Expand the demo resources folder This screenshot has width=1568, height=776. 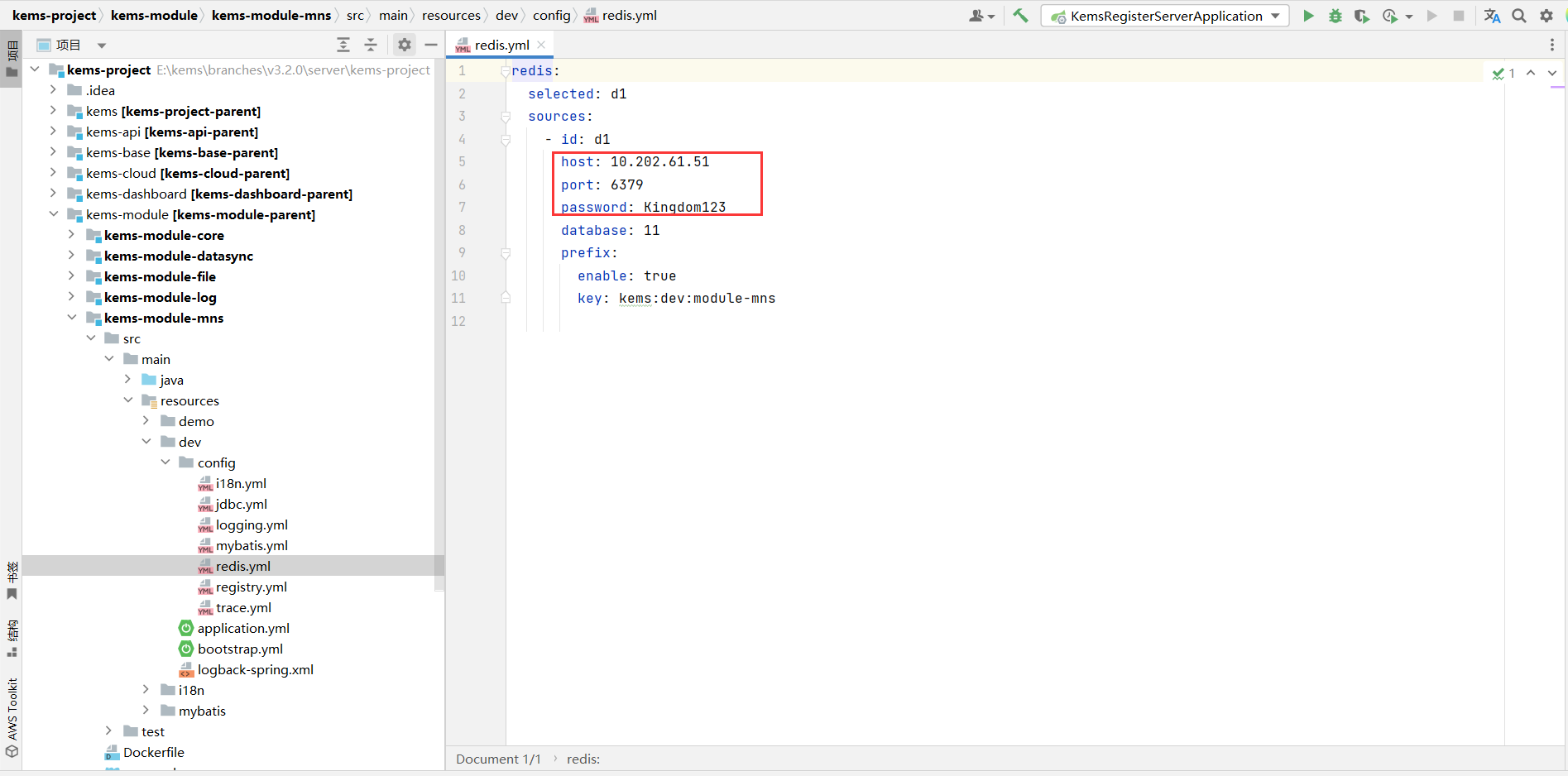point(146,421)
